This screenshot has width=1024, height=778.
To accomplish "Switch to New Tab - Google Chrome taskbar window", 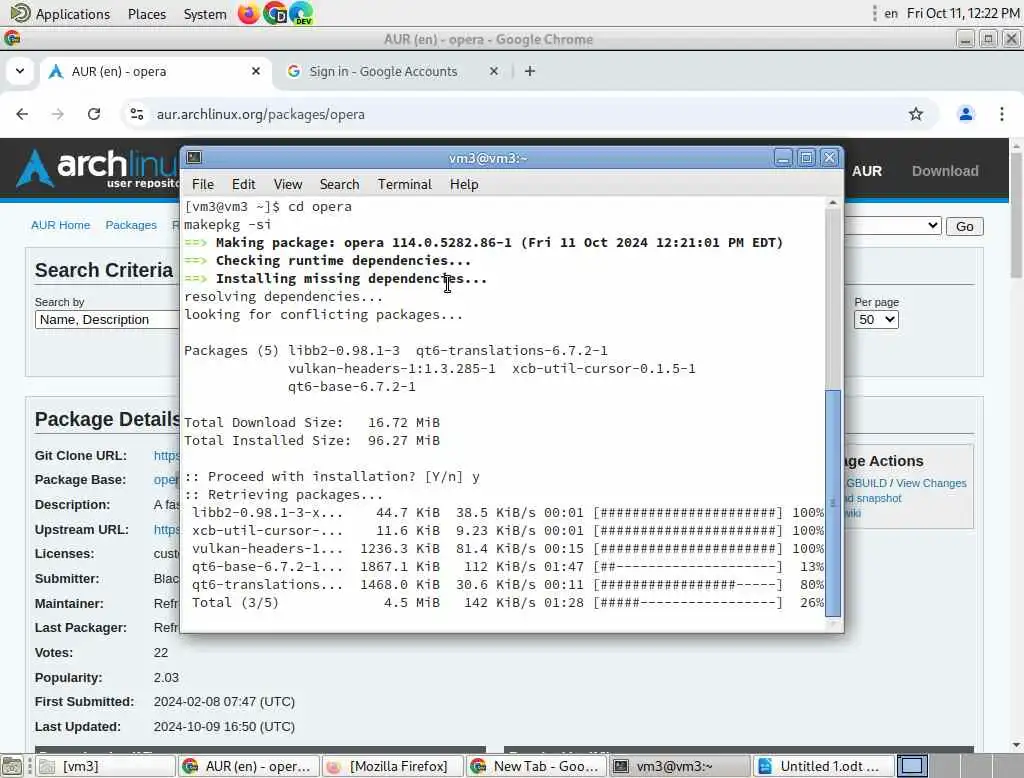I will (537, 766).
